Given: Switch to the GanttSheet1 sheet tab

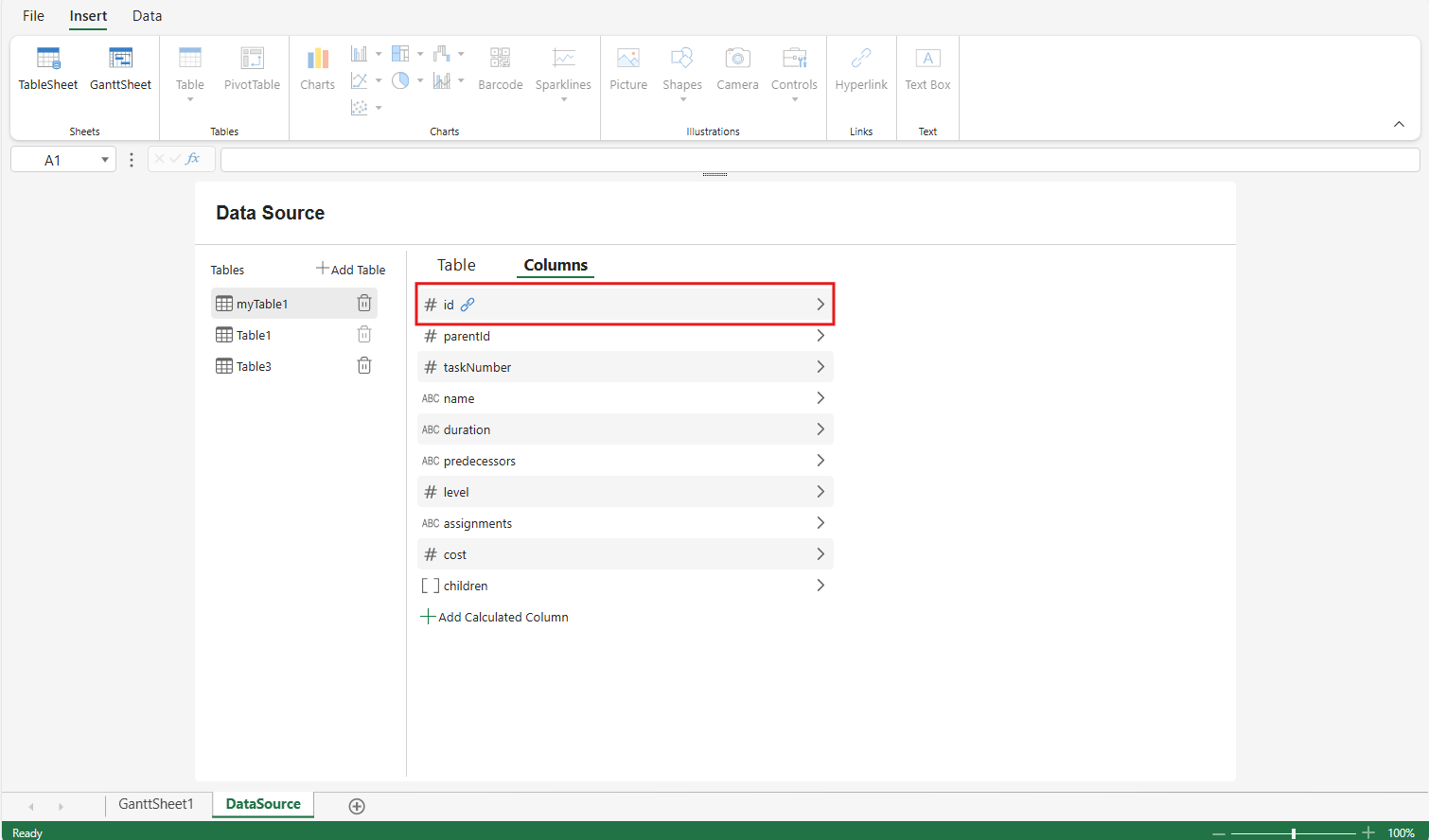Looking at the screenshot, I should (156, 804).
